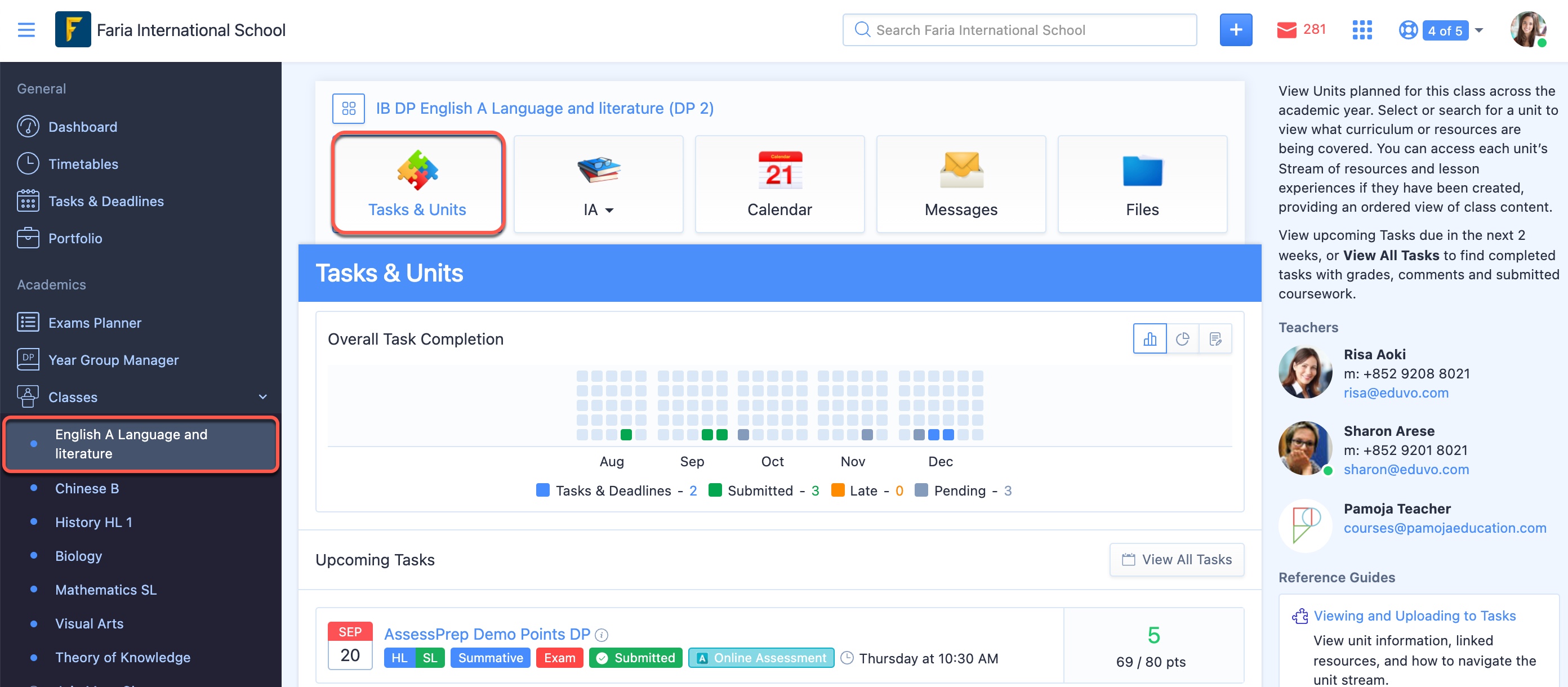
Task: Open AssessPrep Demo Points DP task
Action: (x=487, y=634)
